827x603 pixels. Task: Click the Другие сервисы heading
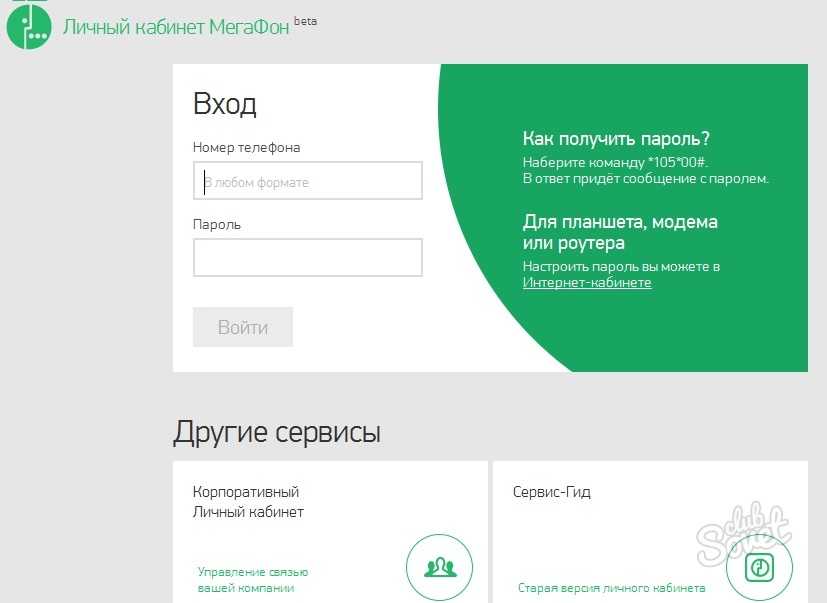[277, 433]
